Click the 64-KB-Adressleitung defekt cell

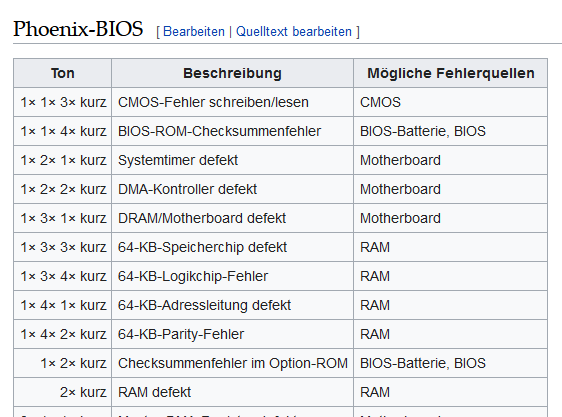(x=232, y=305)
